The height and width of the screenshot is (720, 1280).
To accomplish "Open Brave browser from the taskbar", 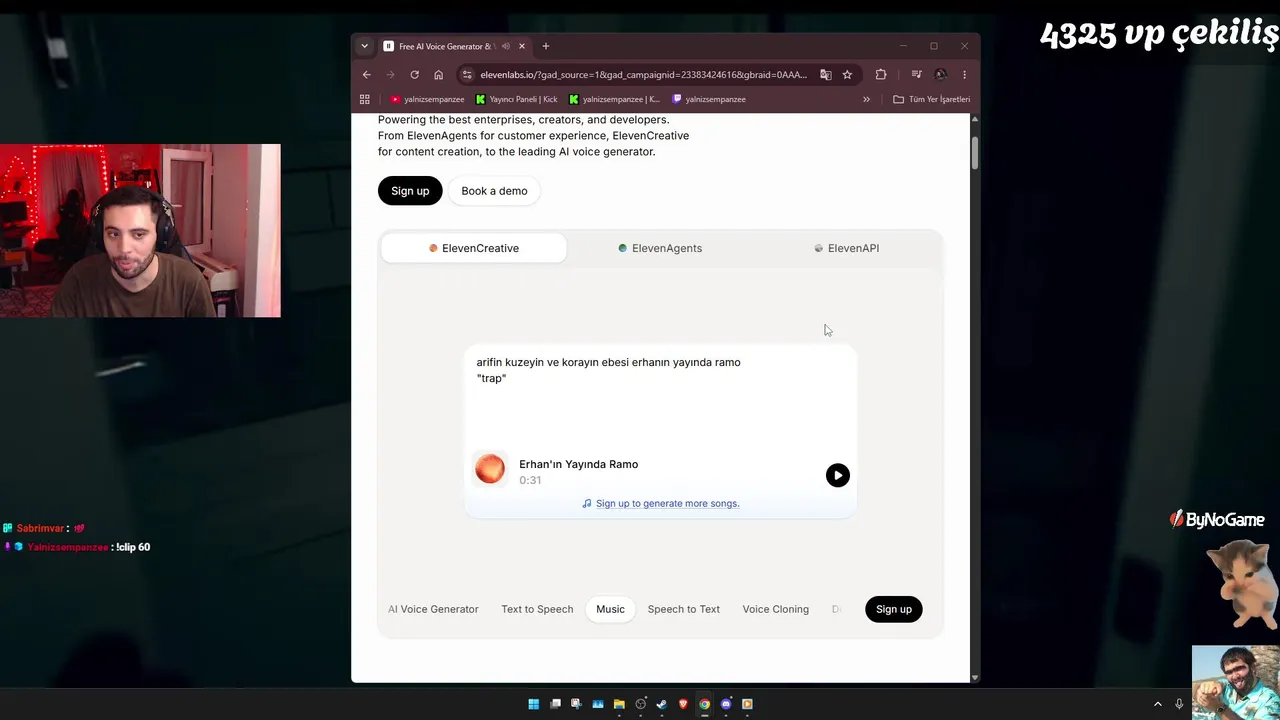I will click(x=684, y=704).
